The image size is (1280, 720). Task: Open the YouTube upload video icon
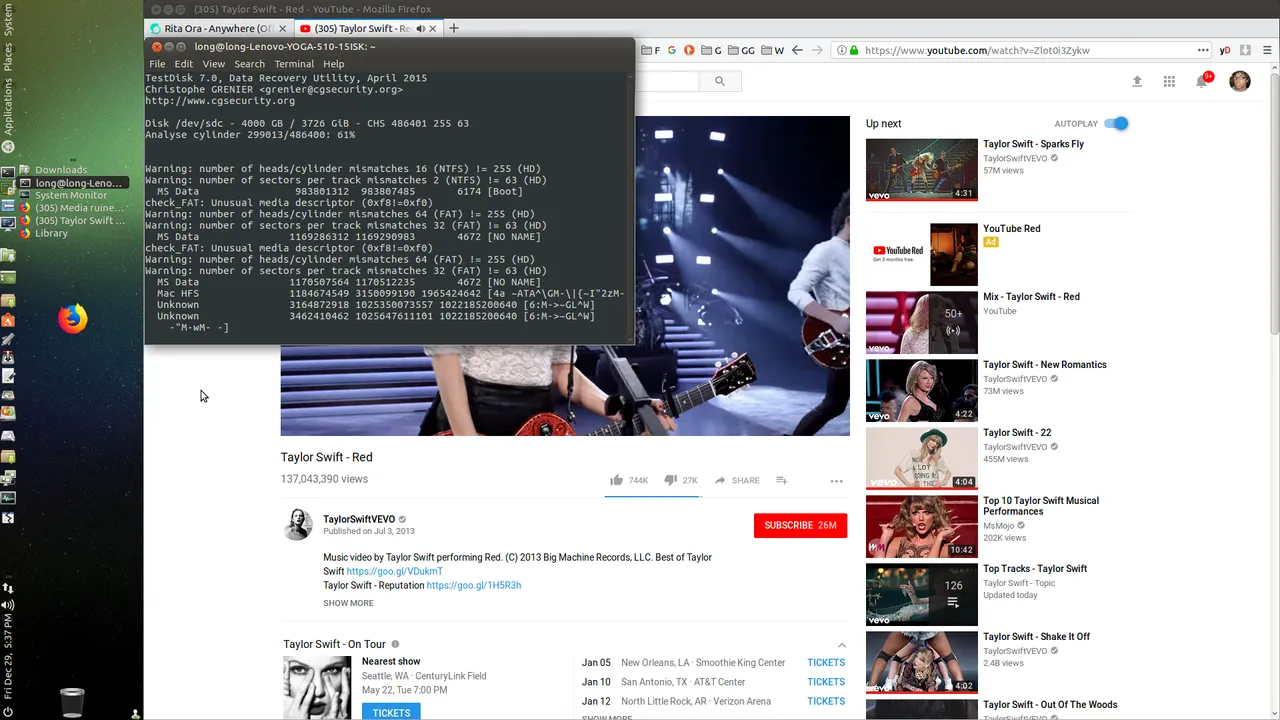[1137, 82]
